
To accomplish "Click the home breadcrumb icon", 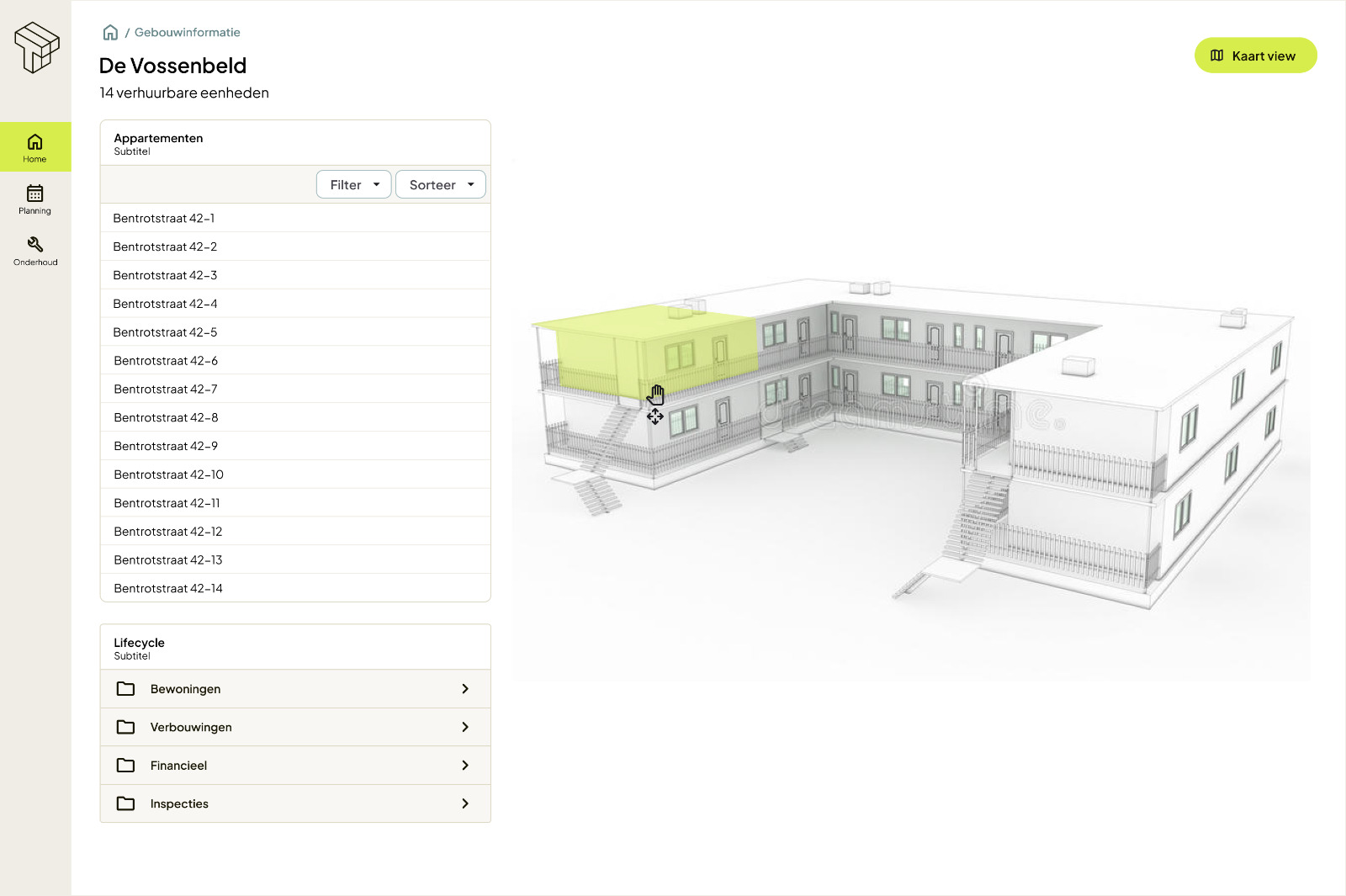I will coord(110,33).
